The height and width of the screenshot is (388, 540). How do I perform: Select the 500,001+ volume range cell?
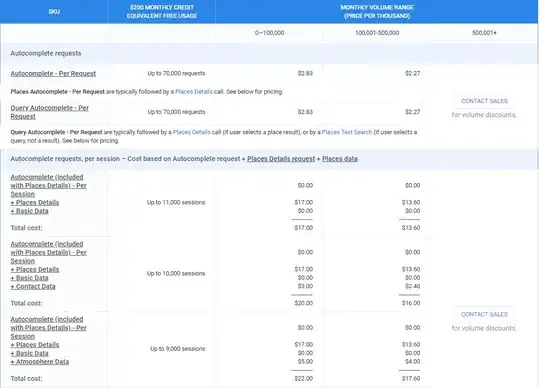[x=484, y=33]
